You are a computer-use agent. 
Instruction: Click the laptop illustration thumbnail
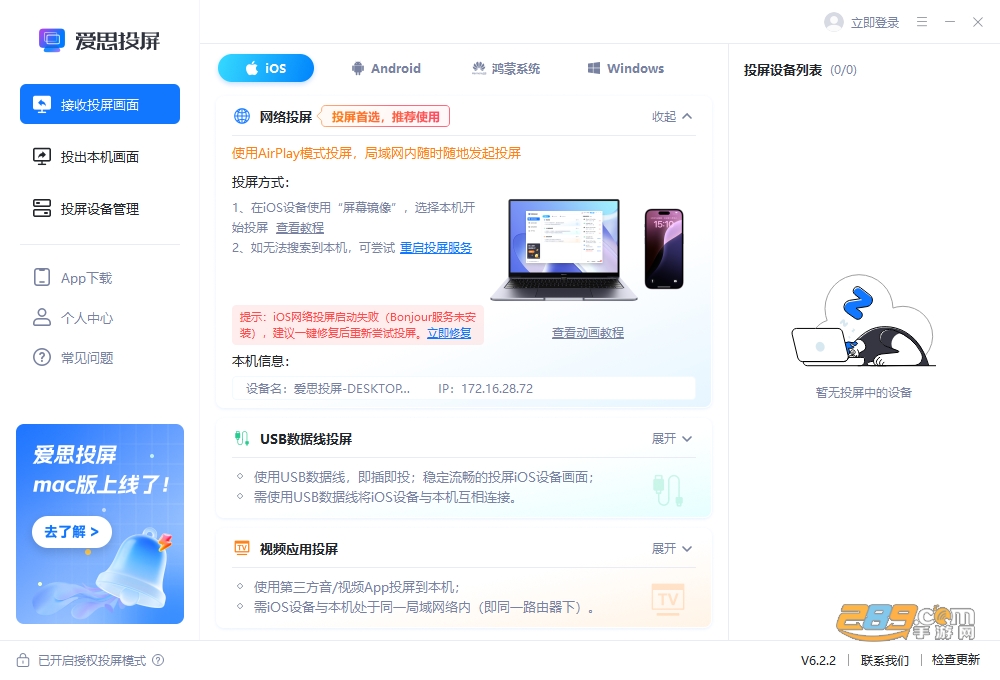coord(564,249)
